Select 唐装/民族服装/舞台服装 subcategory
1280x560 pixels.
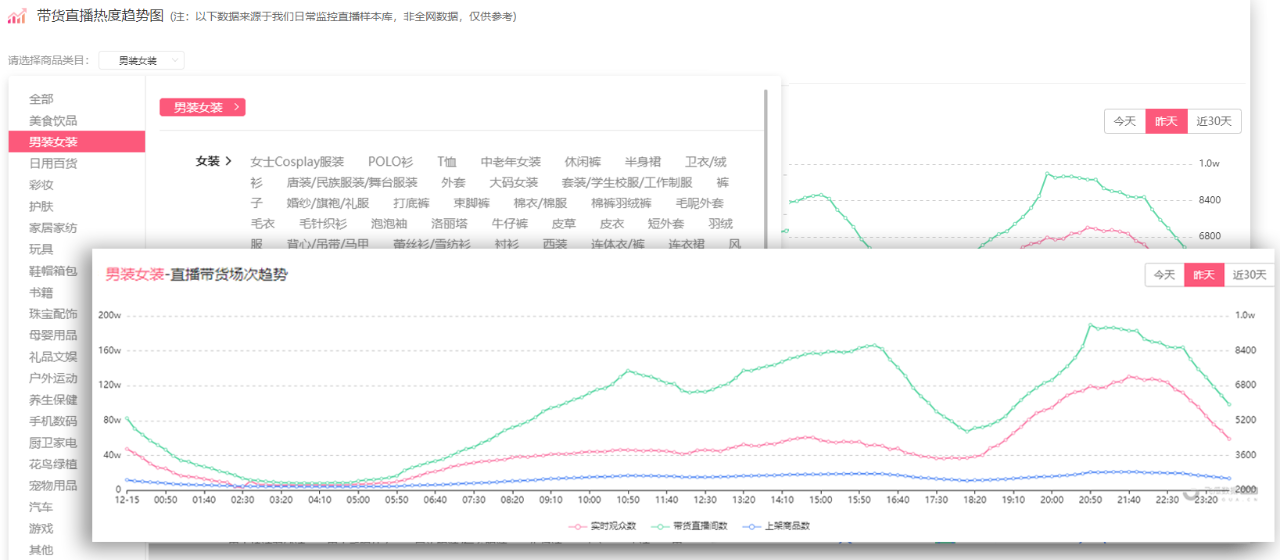tap(352, 183)
